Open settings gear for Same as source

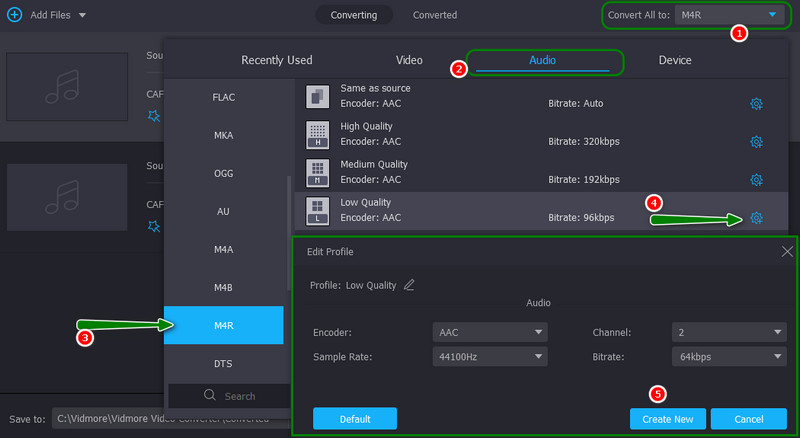756,103
